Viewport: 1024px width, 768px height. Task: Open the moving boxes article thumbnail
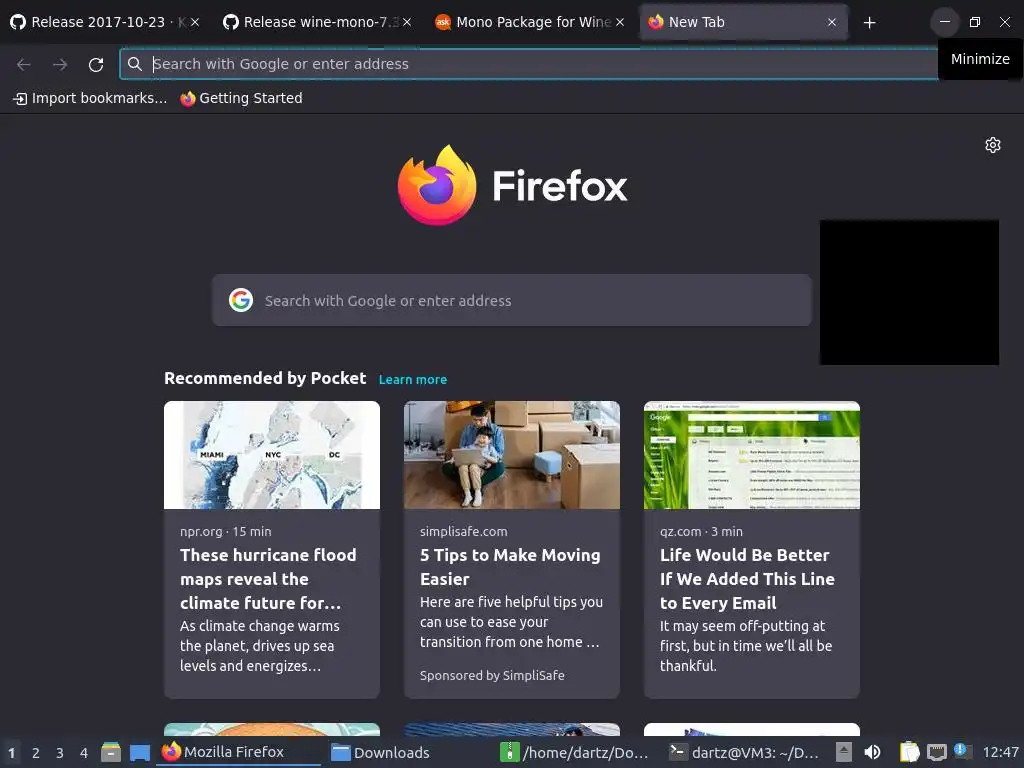click(511, 455)
